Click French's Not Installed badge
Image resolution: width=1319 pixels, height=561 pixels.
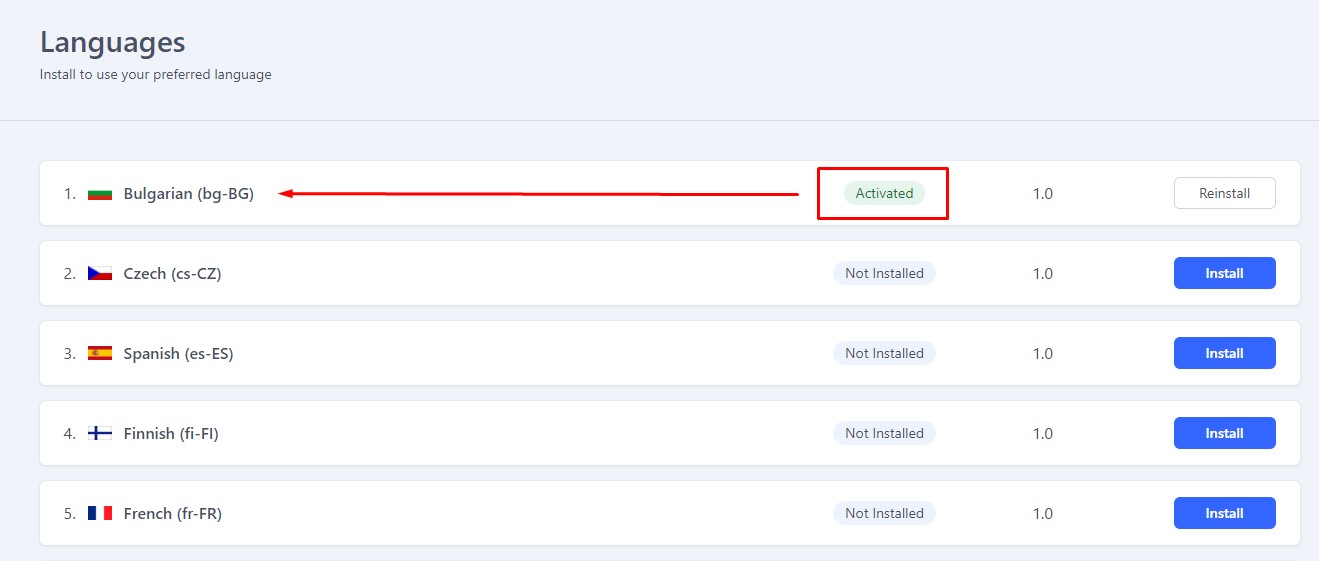coord(884,513)
